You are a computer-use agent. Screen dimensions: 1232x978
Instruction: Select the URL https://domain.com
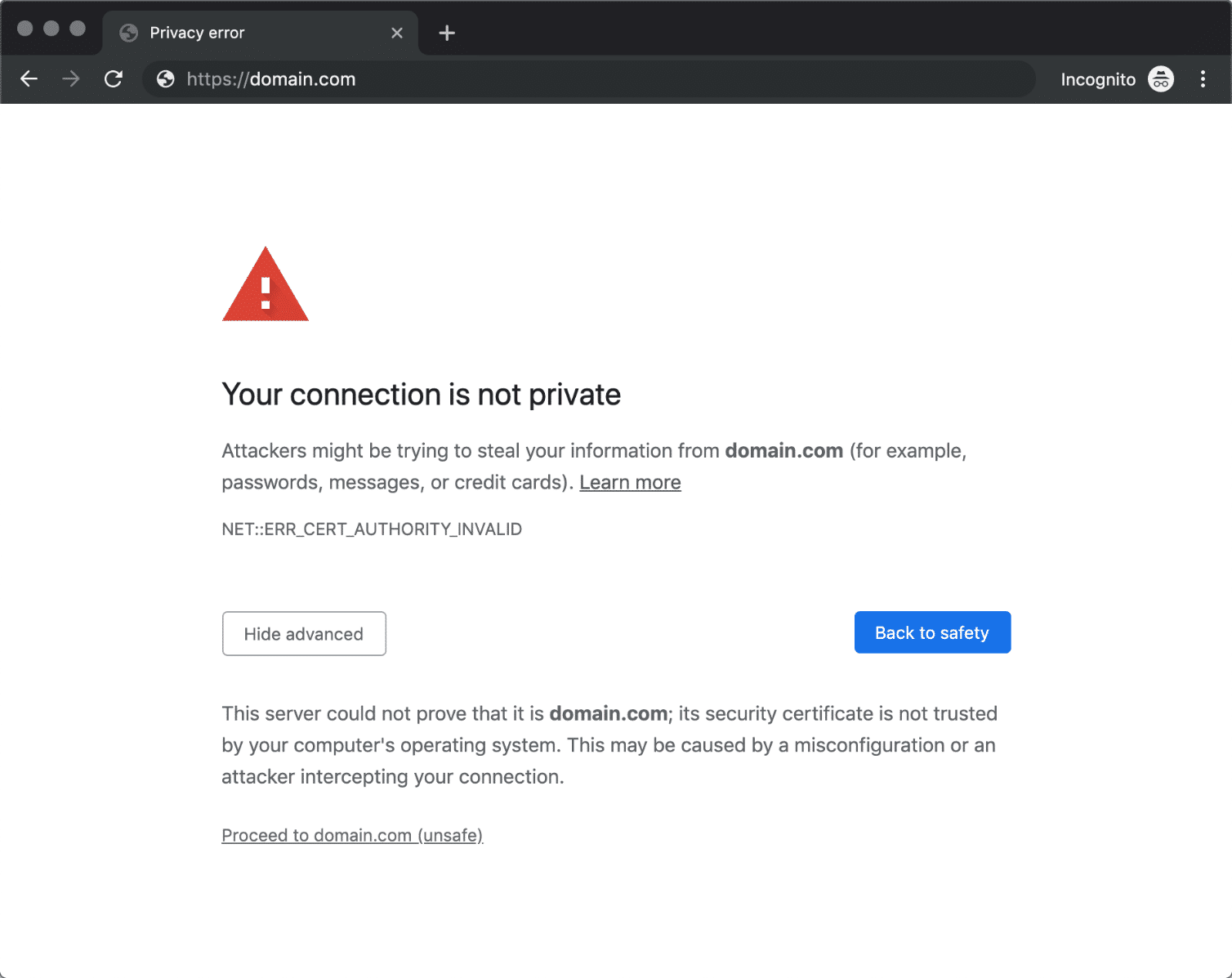(x=270, y=78)
